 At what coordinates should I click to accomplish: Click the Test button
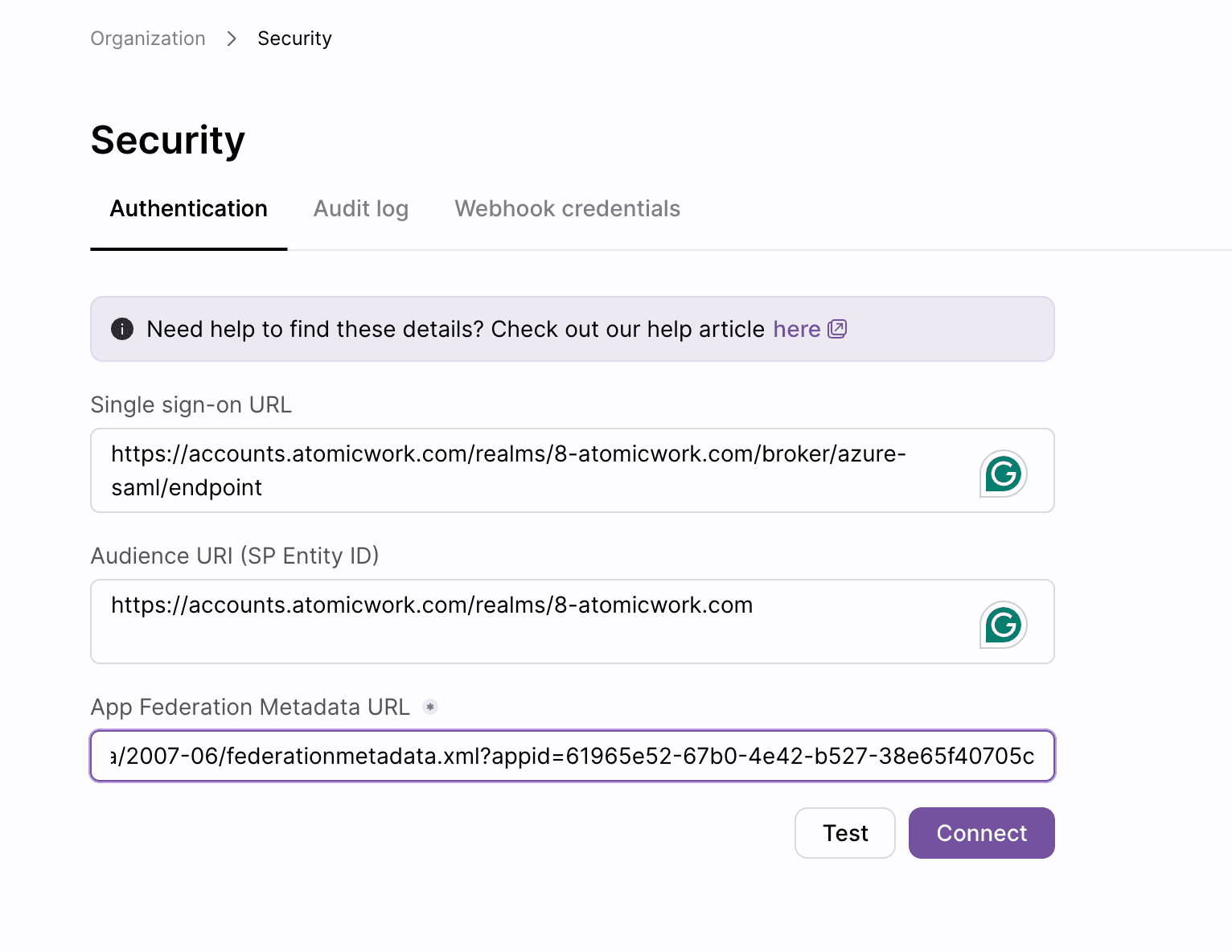pyautogui.click(x=845, y=833)
